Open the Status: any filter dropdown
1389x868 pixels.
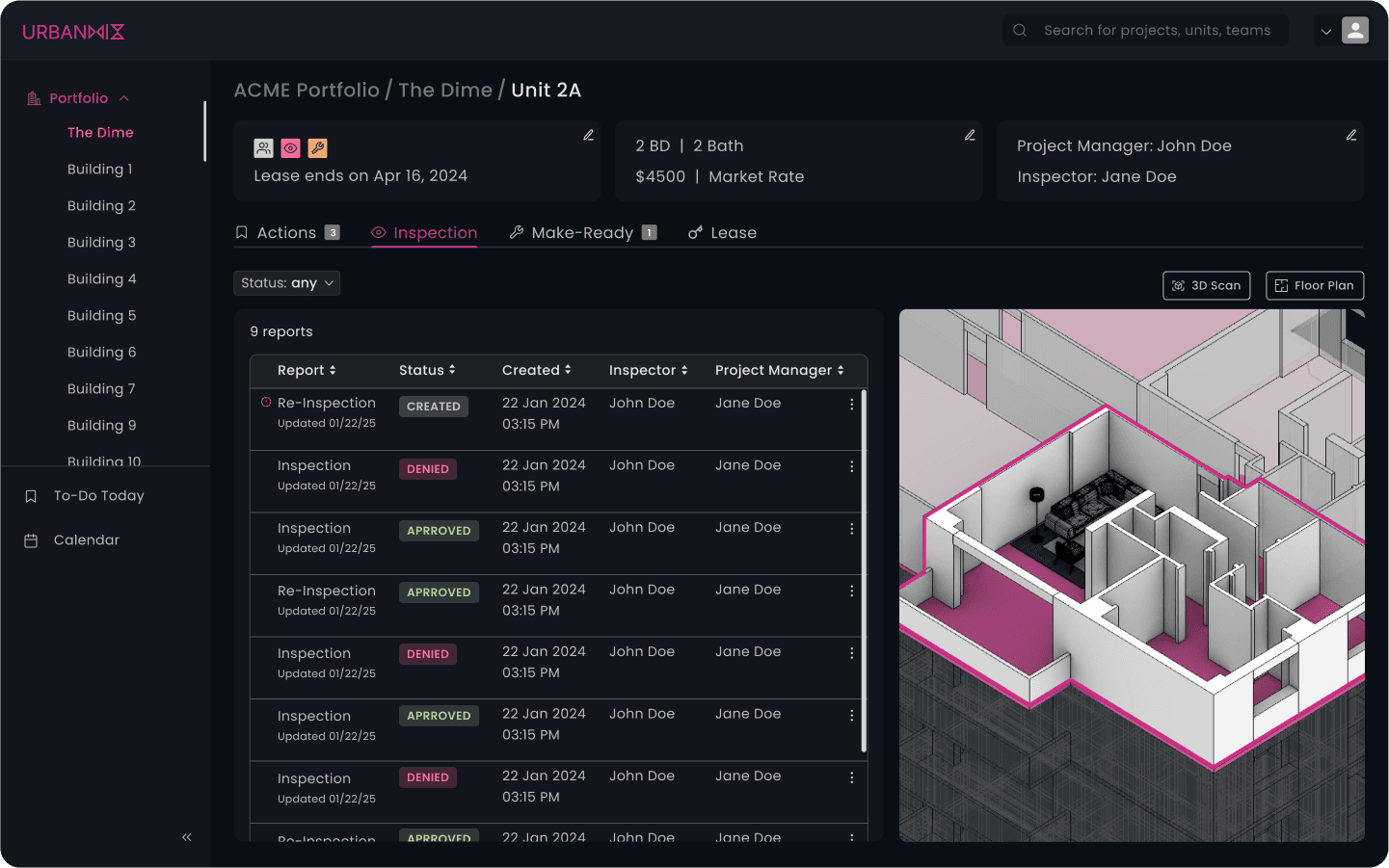click(x=286, y=283)
